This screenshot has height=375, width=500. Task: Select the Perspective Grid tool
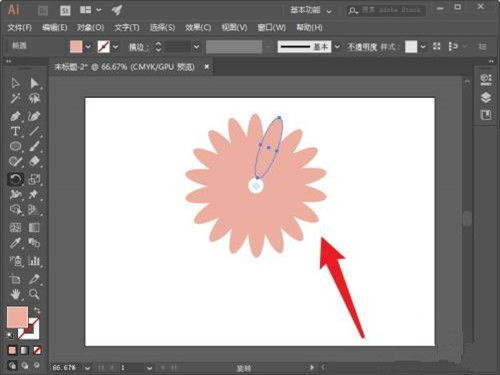click(34, 209)
